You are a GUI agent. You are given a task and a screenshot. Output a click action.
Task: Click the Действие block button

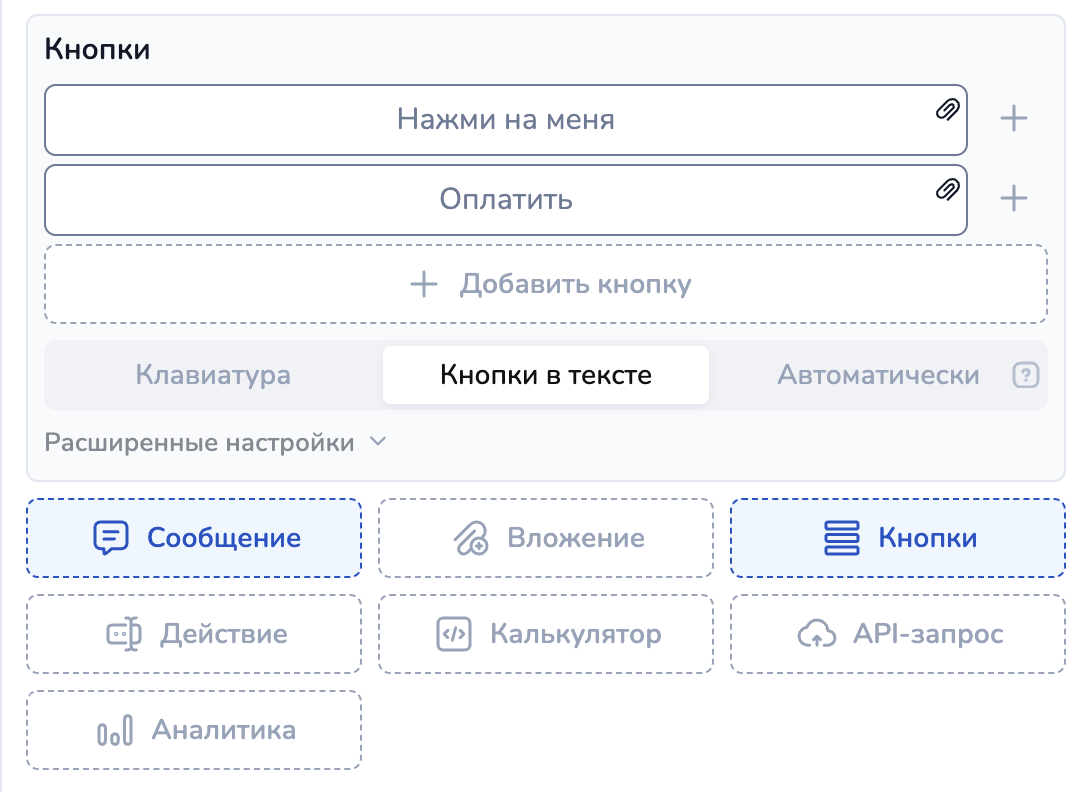(x=194, y=634)
